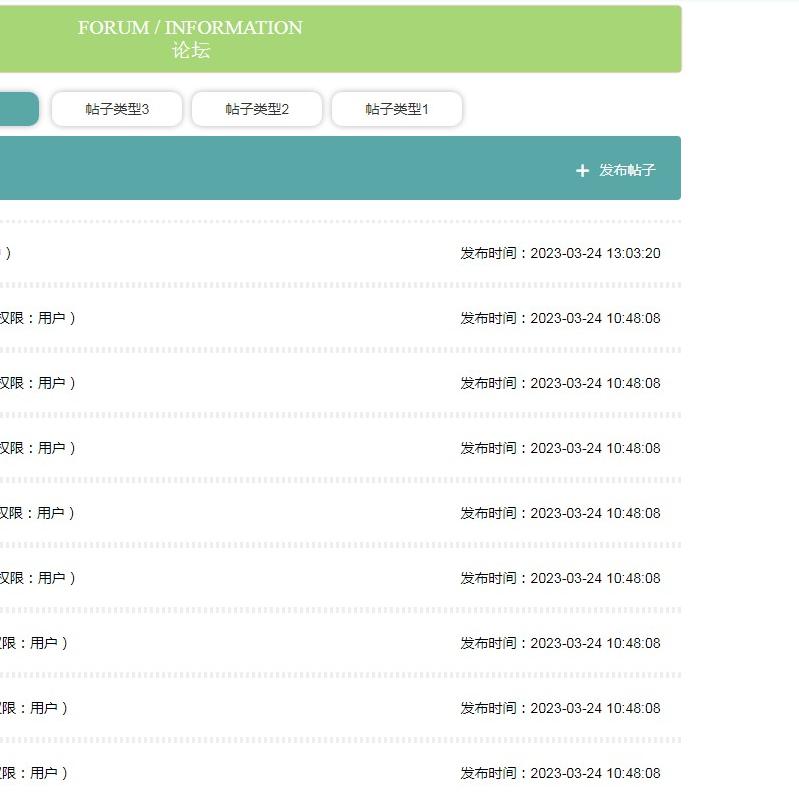Click the plus icon beside 发布帖子
The image size is (799, 799).
[582, 170]
